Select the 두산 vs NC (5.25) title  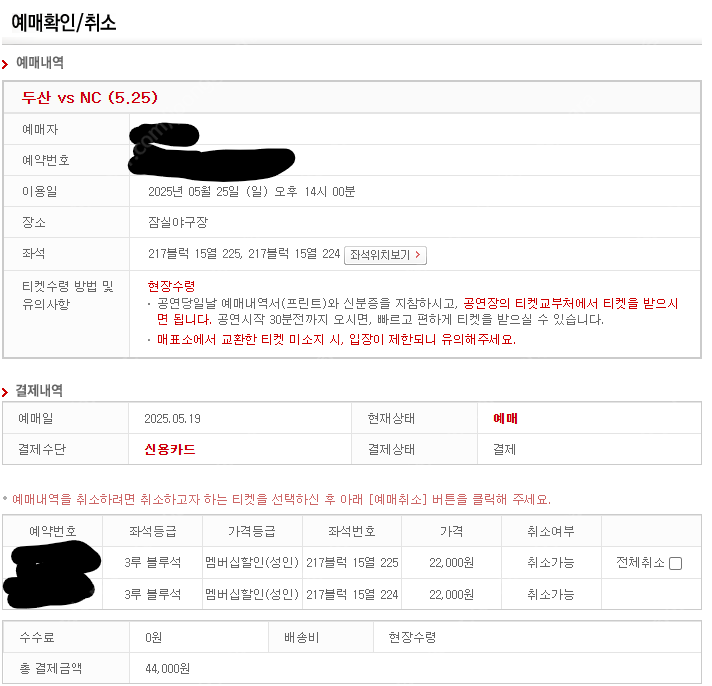pos(89,98)
